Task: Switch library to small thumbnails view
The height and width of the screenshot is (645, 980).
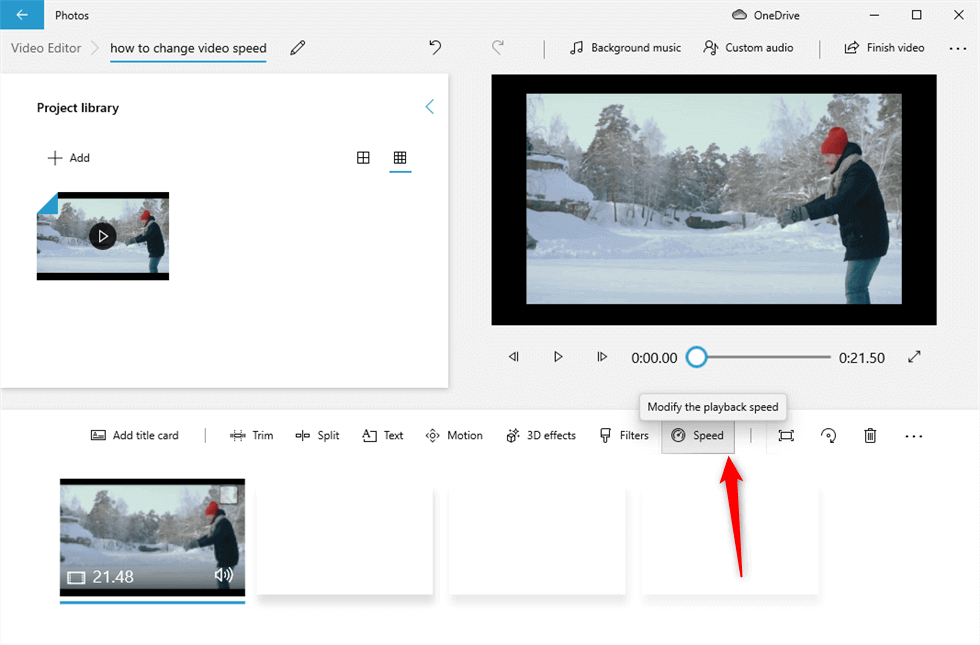Action: (400, 158)
